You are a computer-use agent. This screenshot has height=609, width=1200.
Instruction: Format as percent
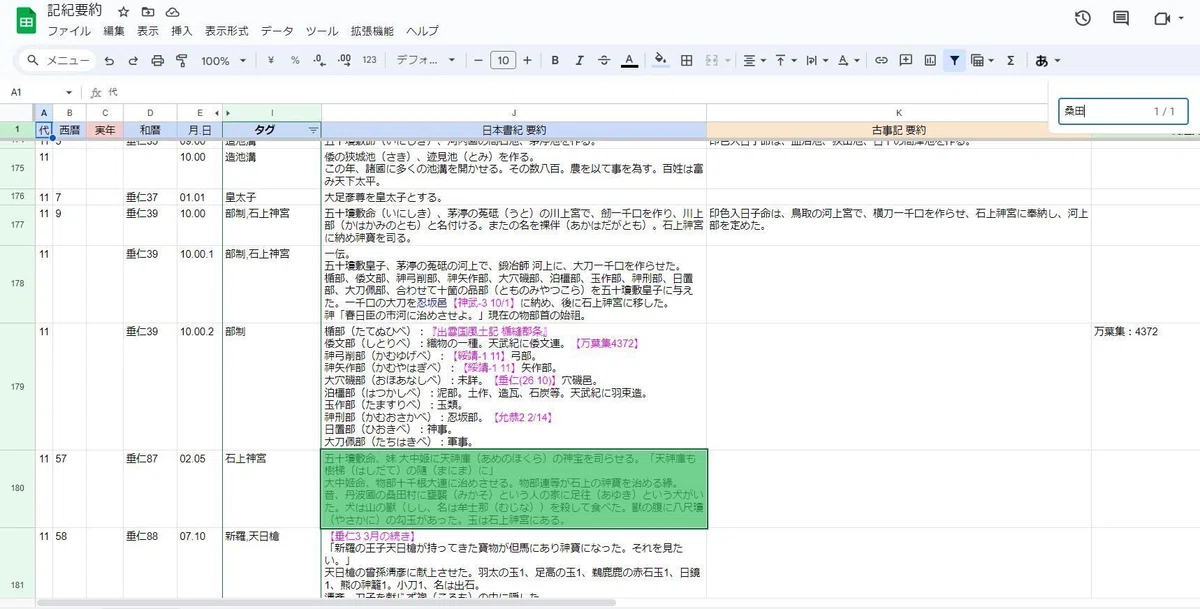295,61
